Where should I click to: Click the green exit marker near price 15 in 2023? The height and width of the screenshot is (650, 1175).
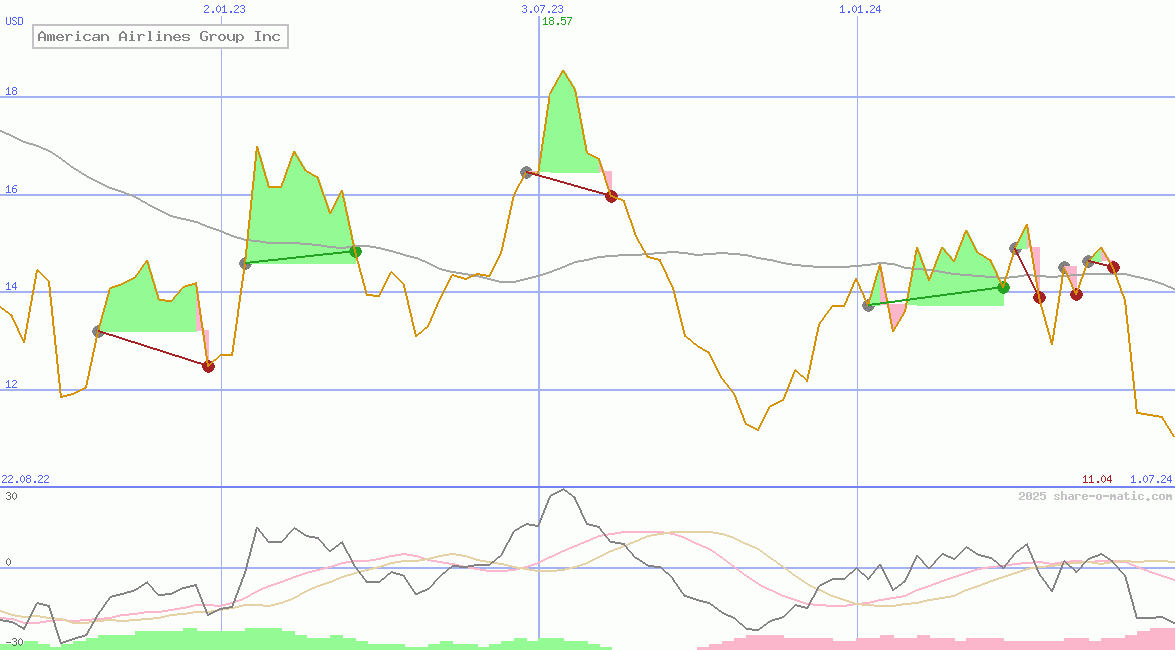point(356,252)
